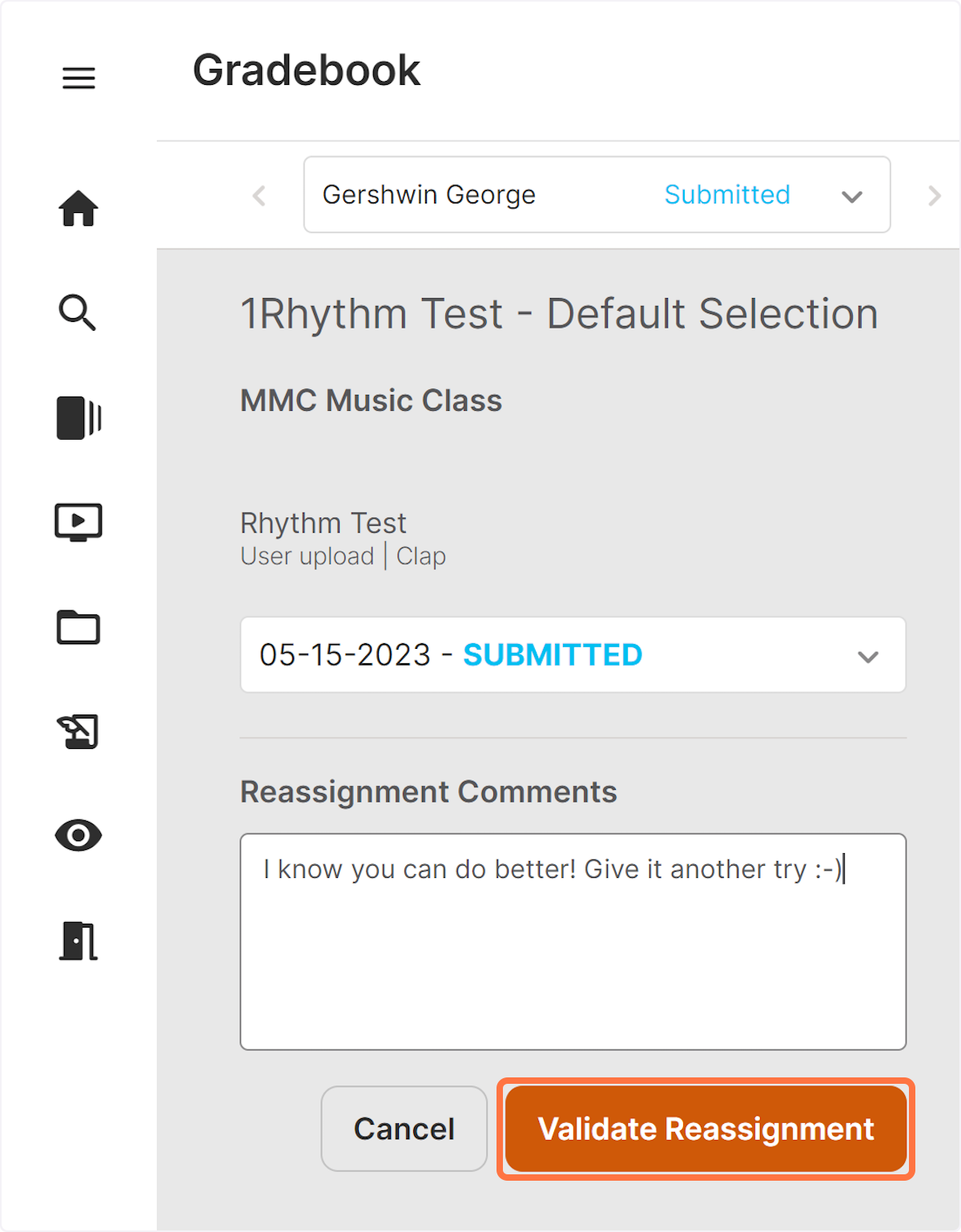Click chevron arrow beside Submitted status
This screenshot has width=961, height=1232.
point(852,196)
